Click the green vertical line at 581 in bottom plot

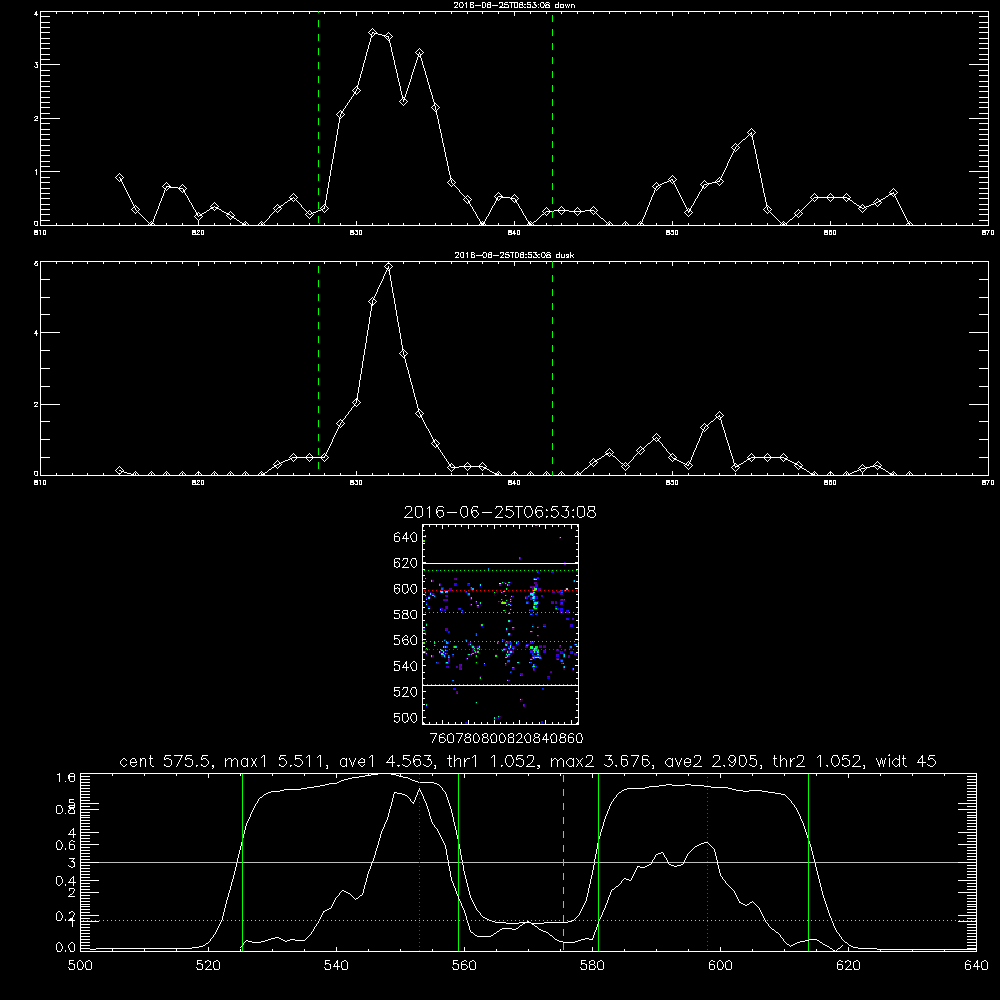coord(598,861)
